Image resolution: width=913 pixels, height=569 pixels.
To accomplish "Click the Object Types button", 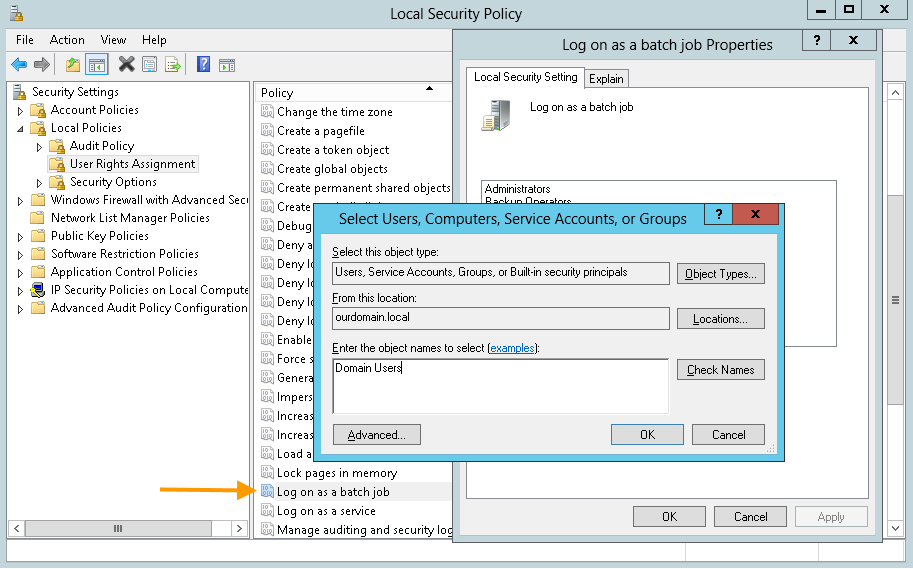I will point(720,274).
